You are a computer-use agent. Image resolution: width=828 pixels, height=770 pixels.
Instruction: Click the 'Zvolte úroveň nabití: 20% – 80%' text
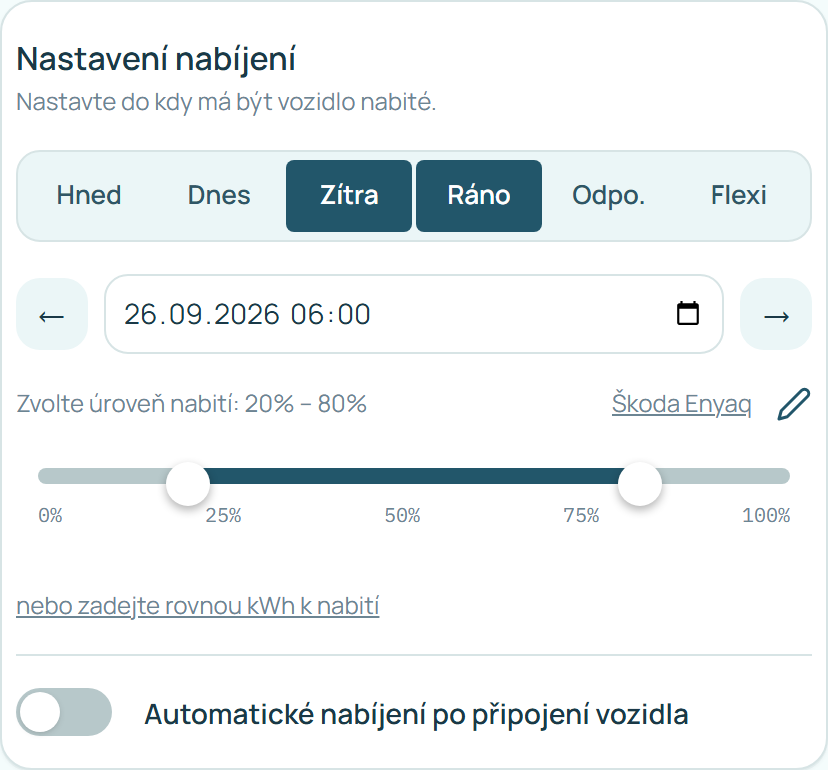click(191, 404)
